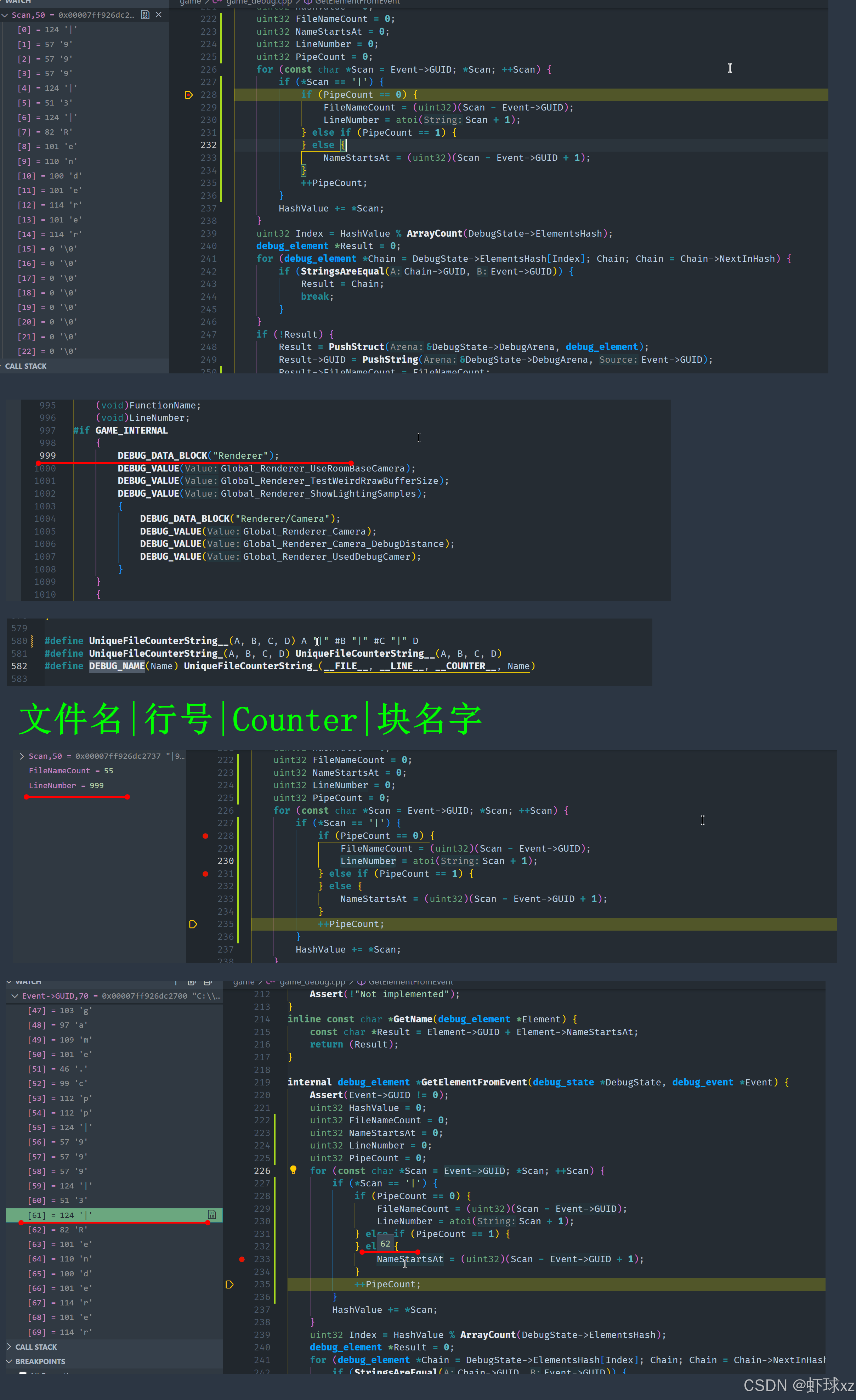This screenshot has width=856, height=1400.
Task: Collapse the expanded Scan,50 watch array
Action: (x=5, y=15)
